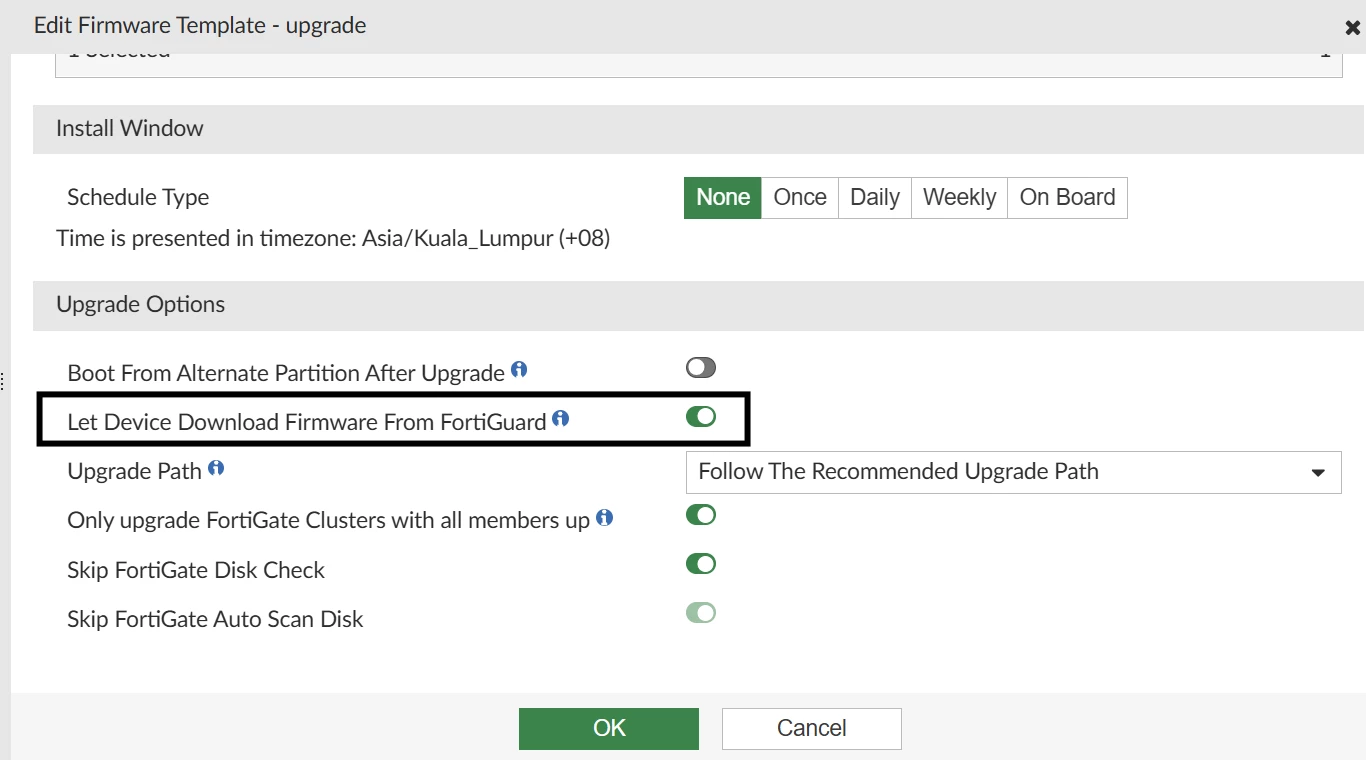The width and height of the screenshot is (1366, 760).
Task: Open the Upgrade Path dropdown
Action: [1013, 472]
